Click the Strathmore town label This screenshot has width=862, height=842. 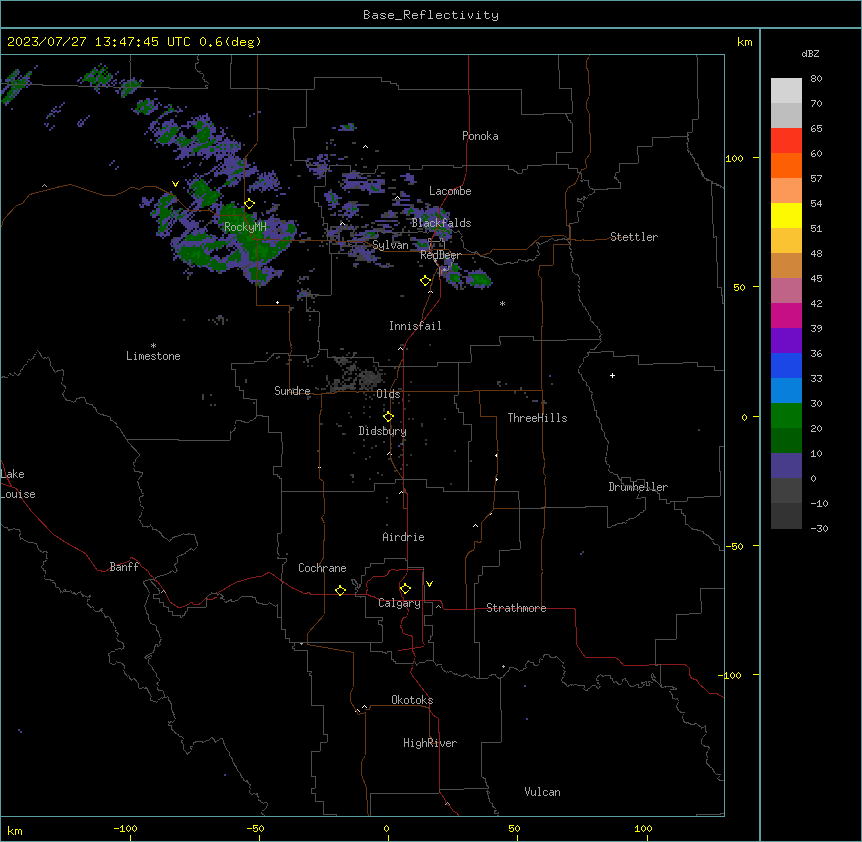click(516, 608)
